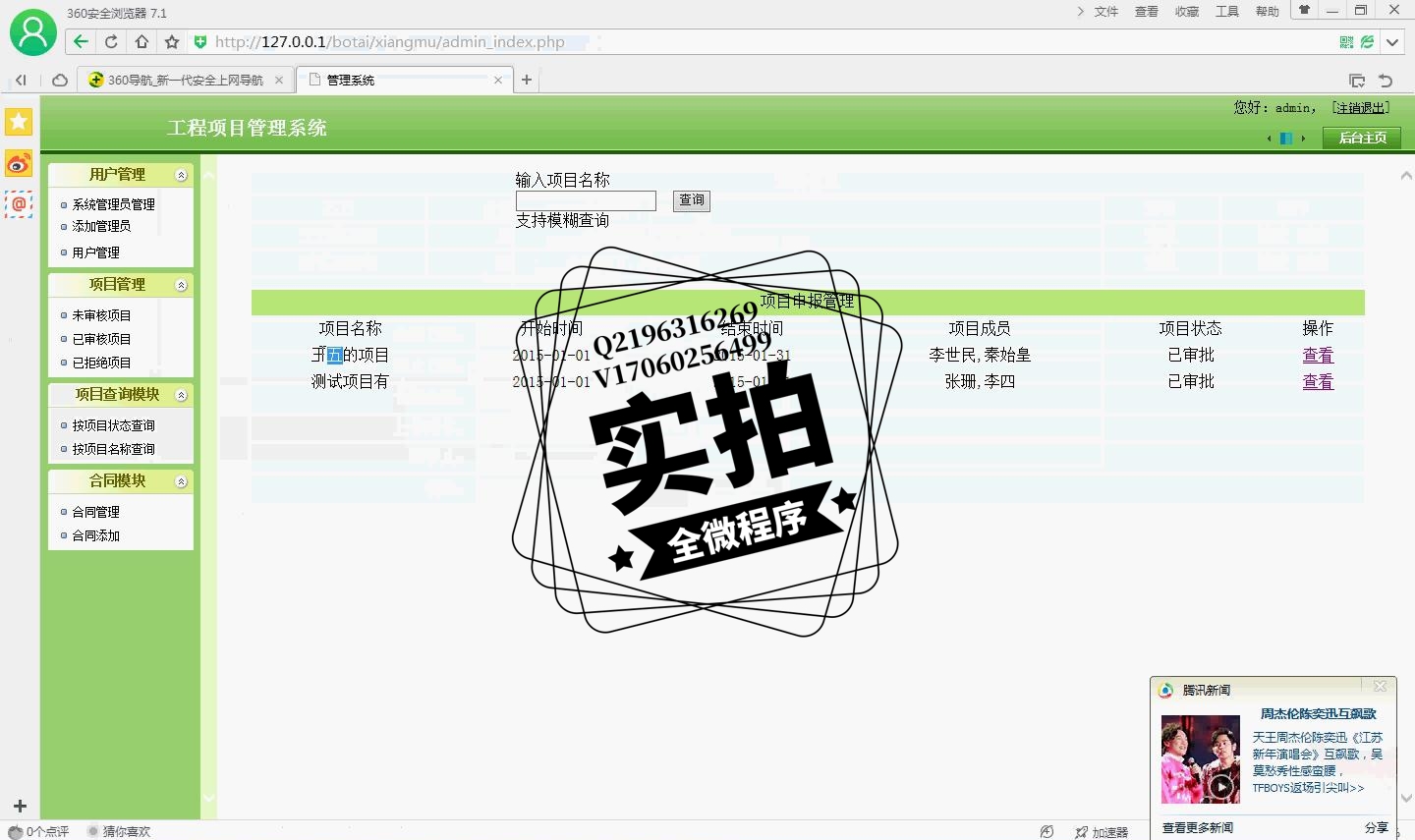Image resolution: width=1415 pixels, height=840 pixels.
Task: Open the tab list window icon
Action: (x=1357, y=81)
